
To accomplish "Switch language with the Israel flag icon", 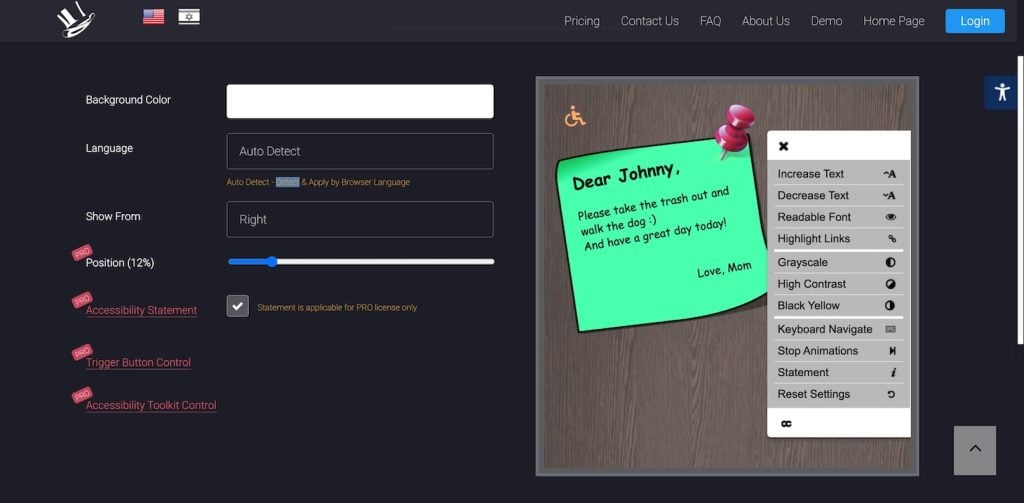I will point(189,16).
